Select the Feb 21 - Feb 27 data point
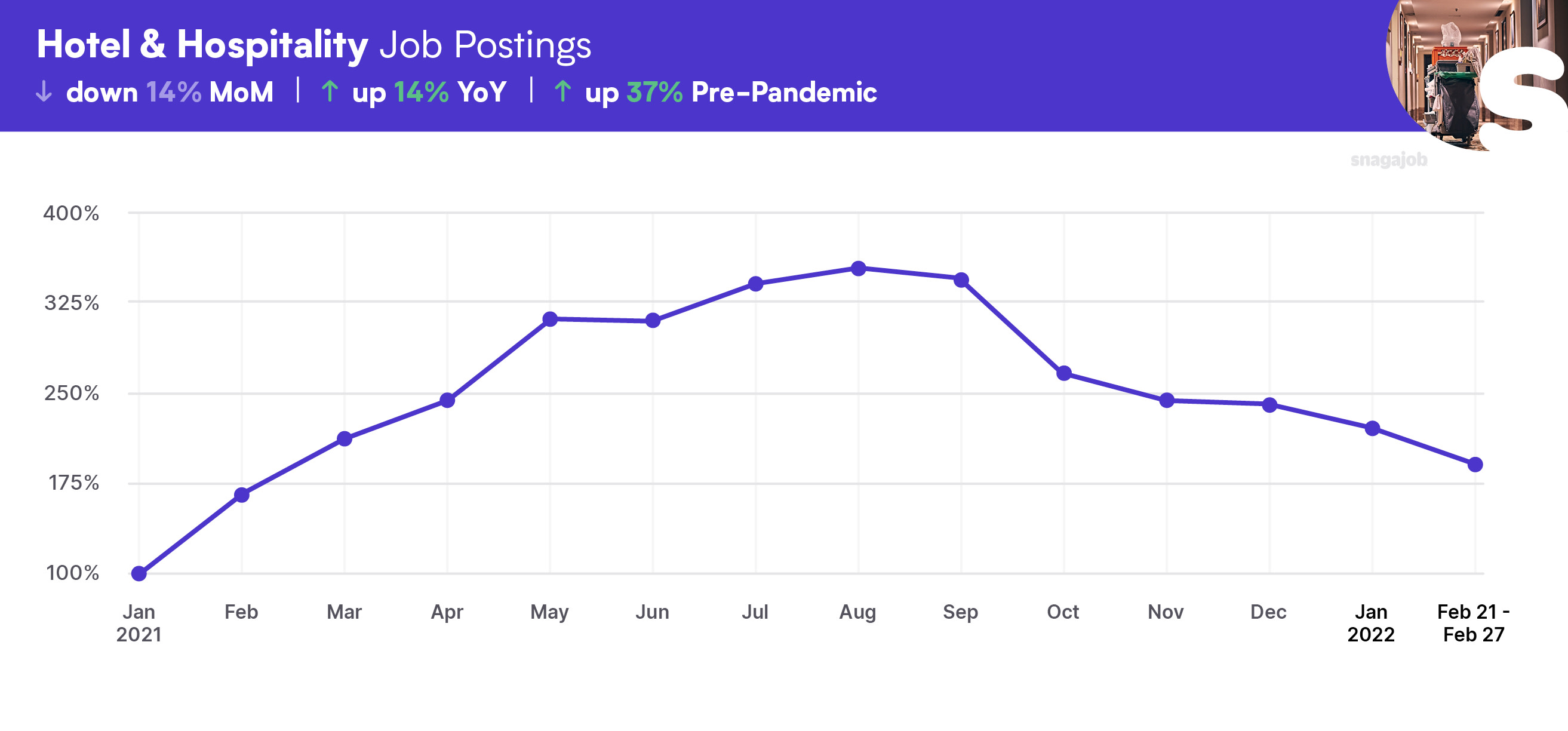The width and height of the screenshot is (1568, 731). coord(1475,465)
